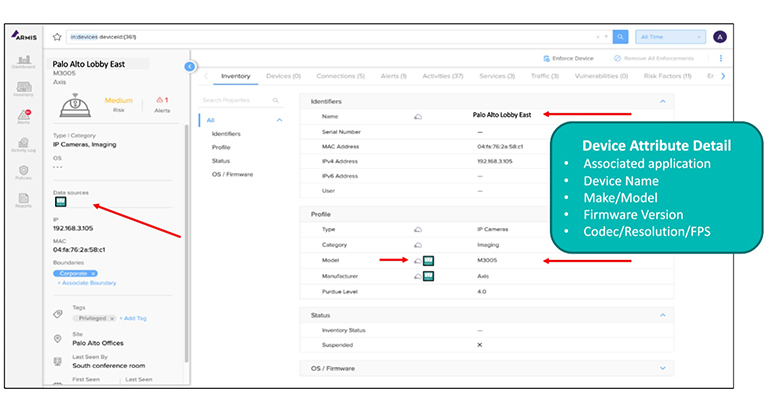Click the cloud icon in Category row
The height and width of the screenshot is (413, 769).
point(418,245)
